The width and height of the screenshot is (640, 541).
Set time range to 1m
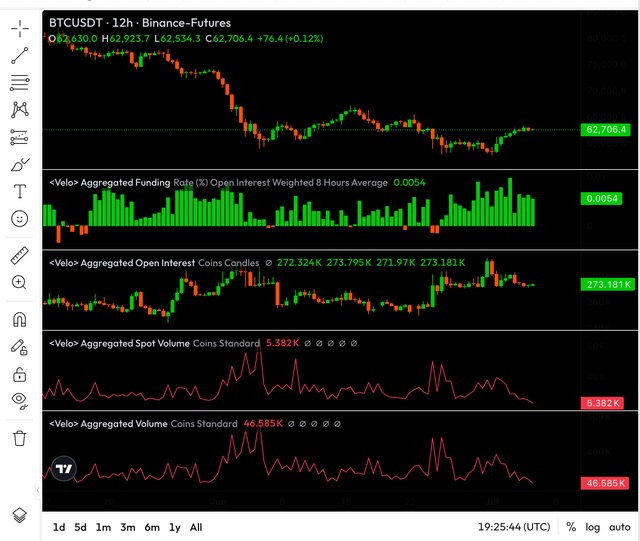pos(103,528)
